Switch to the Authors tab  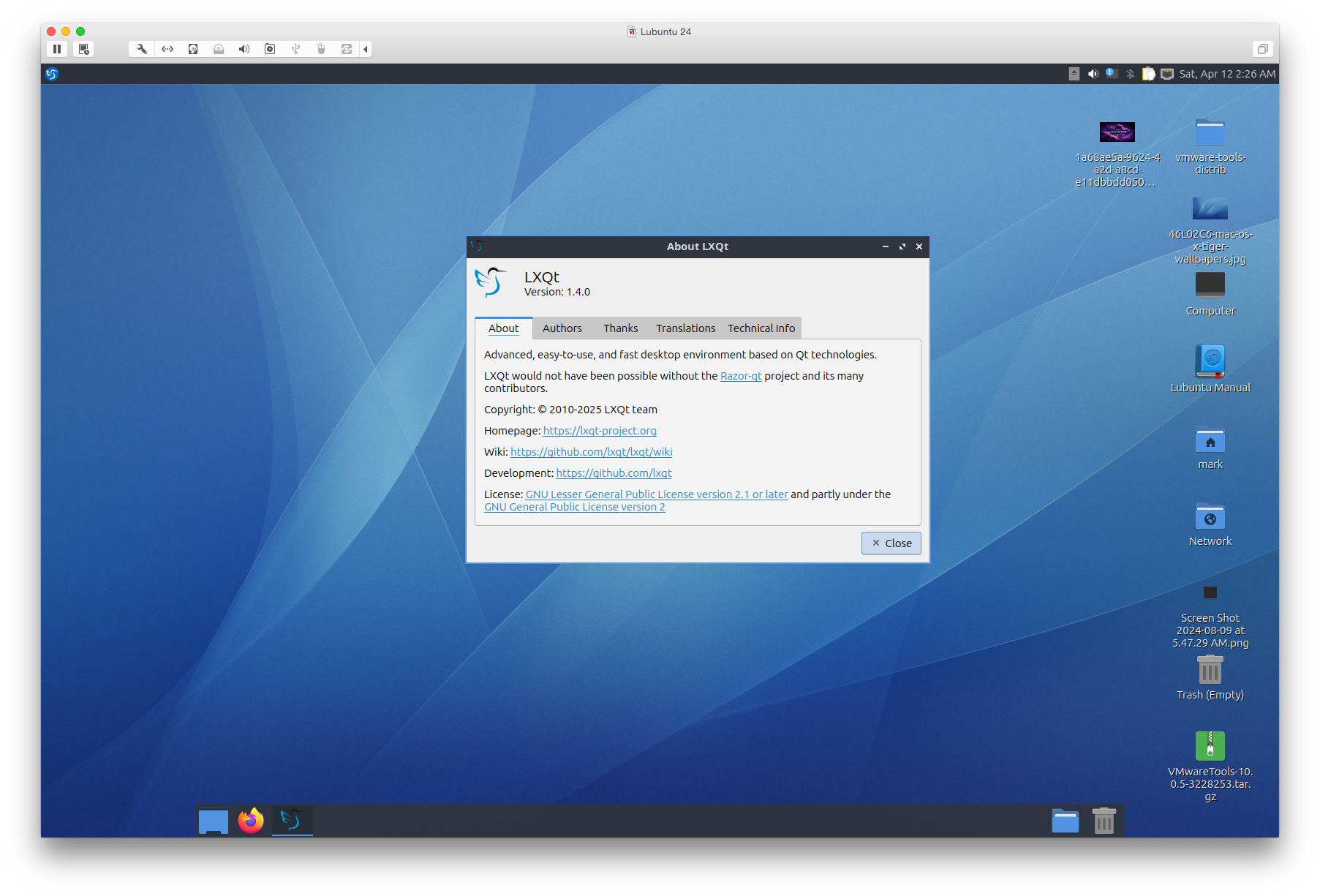tap(562, 328)
